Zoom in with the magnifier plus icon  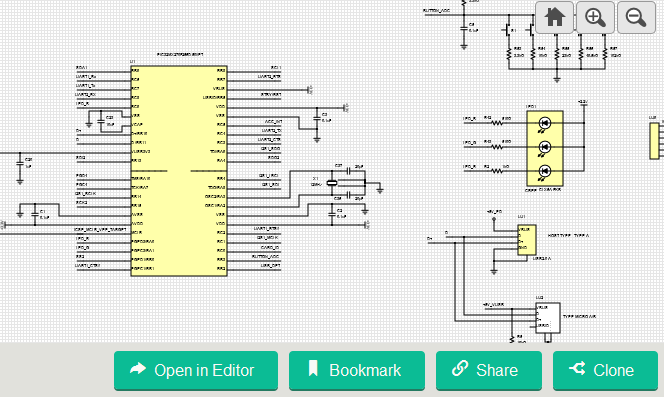(x=595, y=17)
